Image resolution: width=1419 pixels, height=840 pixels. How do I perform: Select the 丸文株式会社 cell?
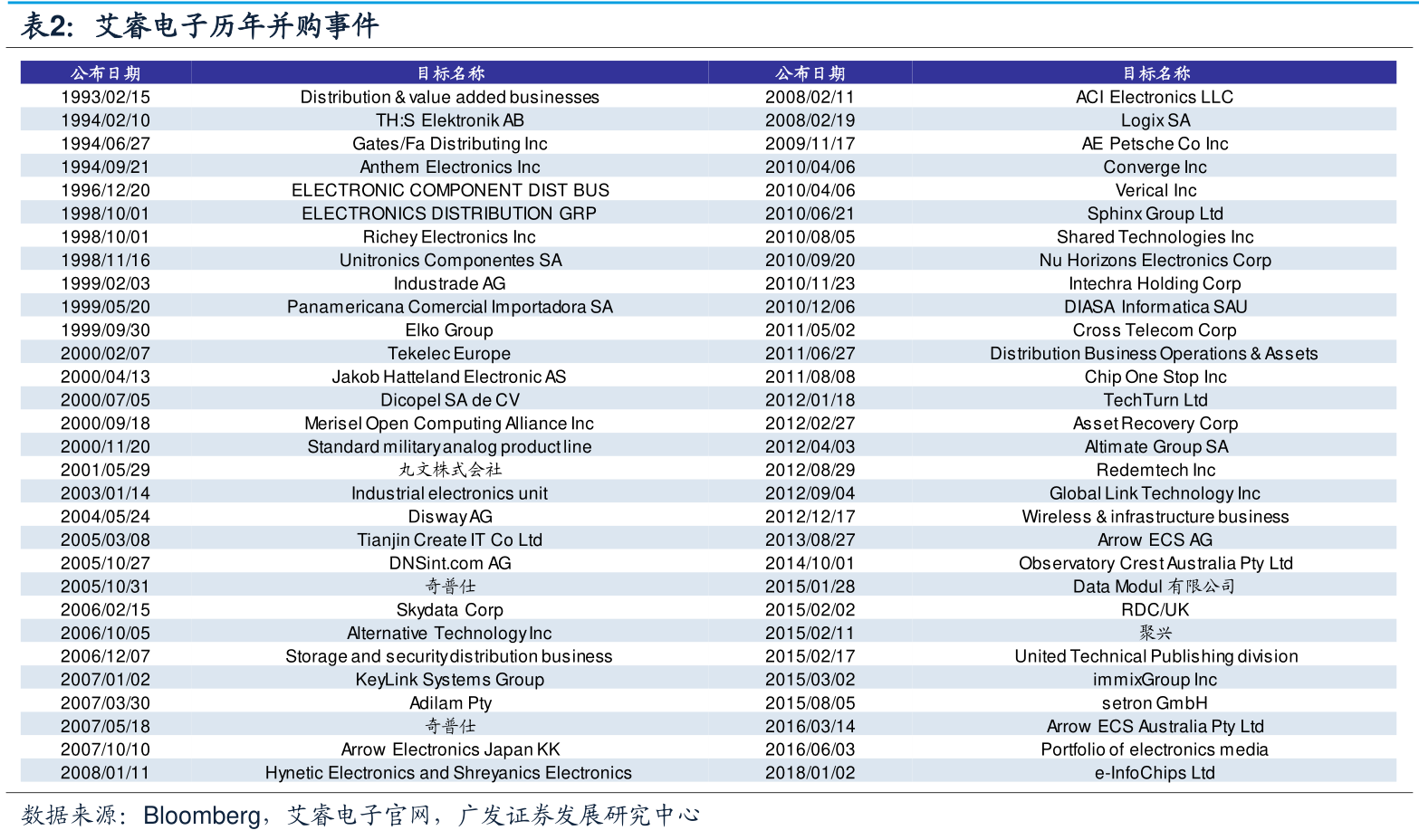(450, 470)
